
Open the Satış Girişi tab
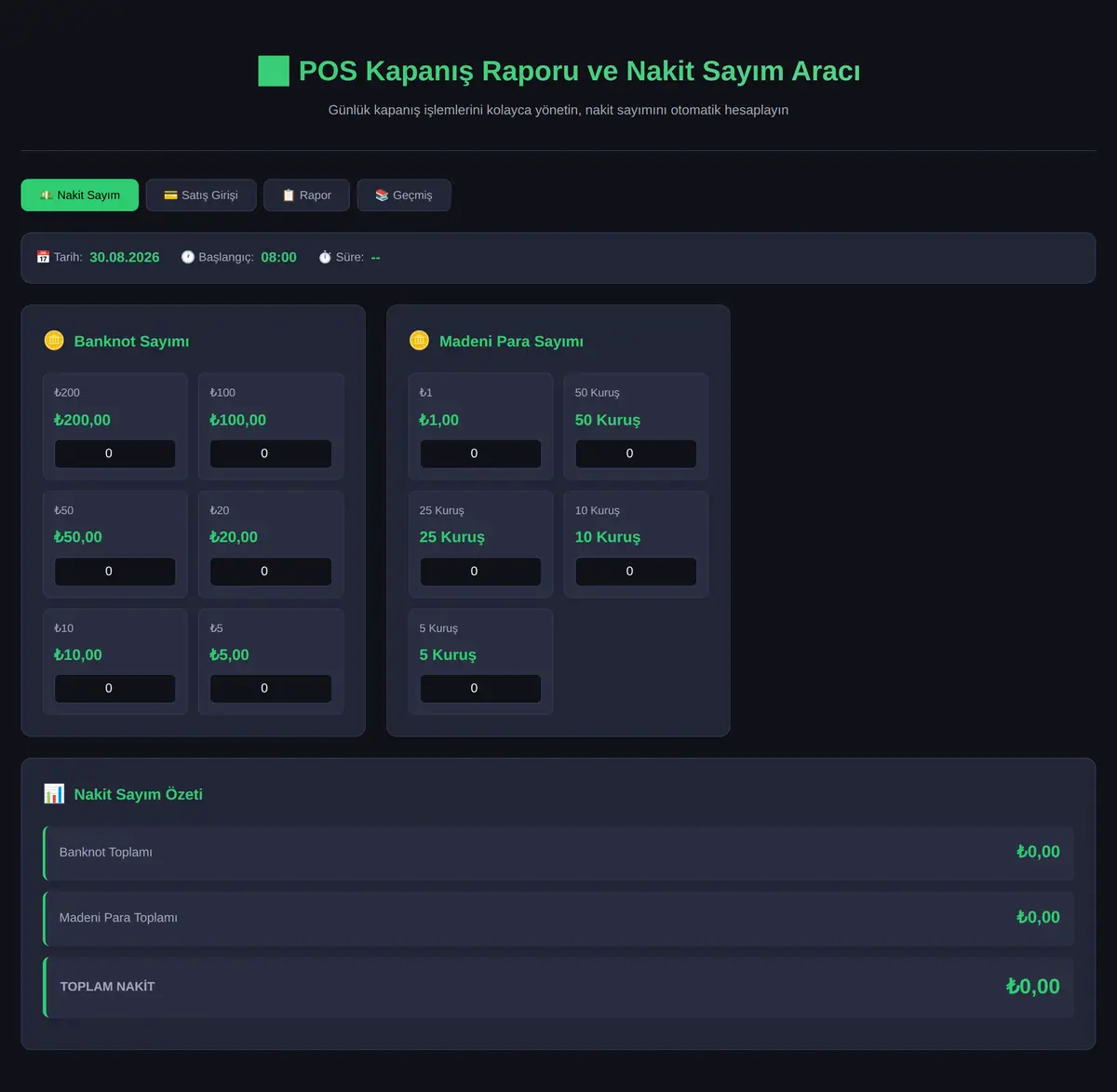[201, 195]
